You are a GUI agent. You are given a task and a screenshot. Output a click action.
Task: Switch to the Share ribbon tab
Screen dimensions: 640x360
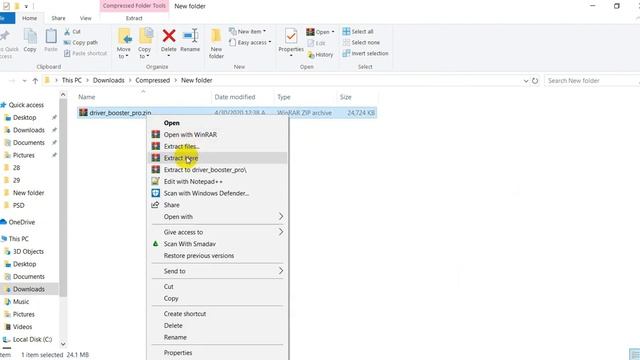[58, 18]
